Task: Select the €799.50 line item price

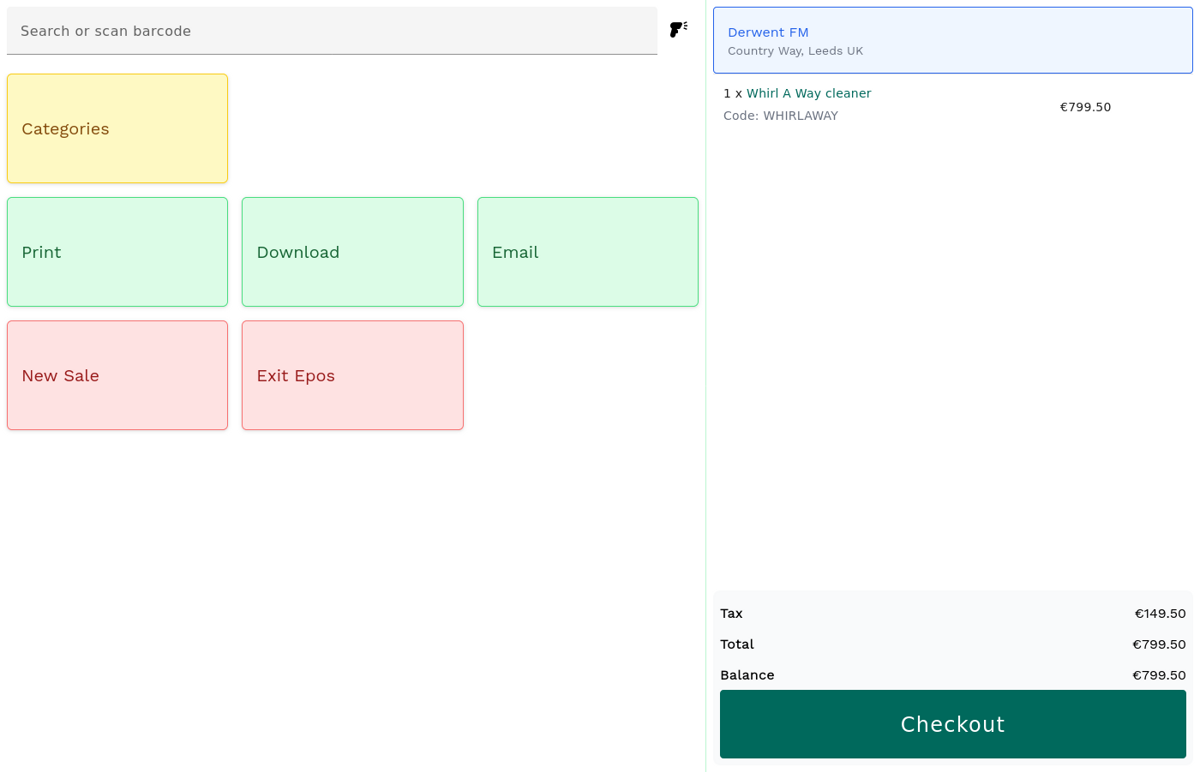Action: (x=1085, y=107)
